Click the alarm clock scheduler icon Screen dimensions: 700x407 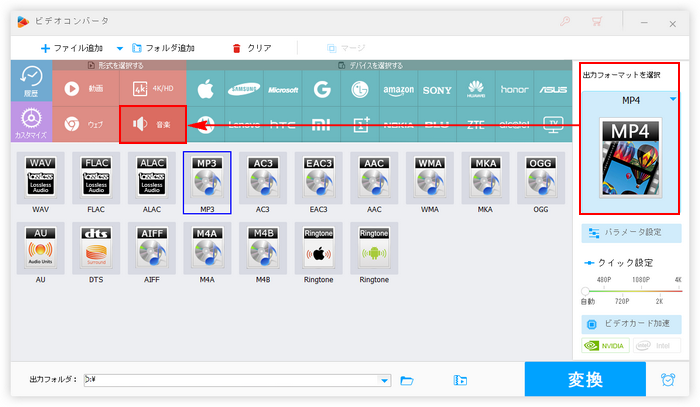(x=667, y=380)
